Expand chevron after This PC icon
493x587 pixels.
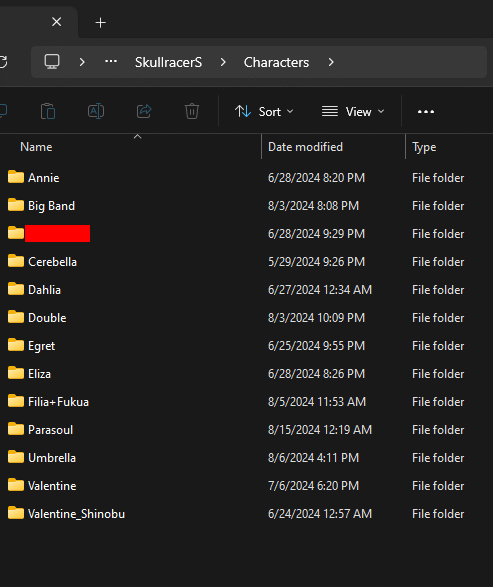82,62
